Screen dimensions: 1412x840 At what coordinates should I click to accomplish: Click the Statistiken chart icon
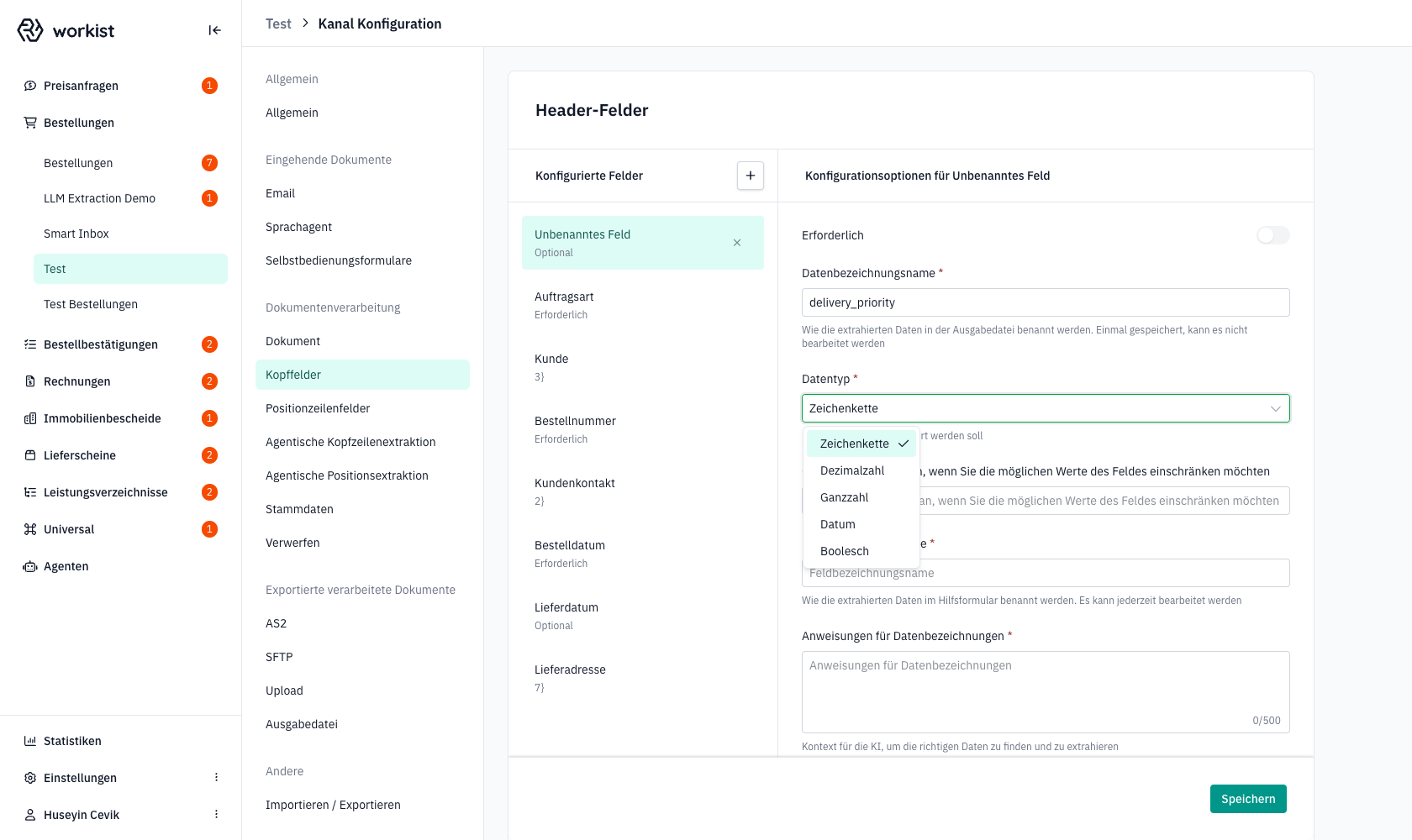tap(30, 741)
